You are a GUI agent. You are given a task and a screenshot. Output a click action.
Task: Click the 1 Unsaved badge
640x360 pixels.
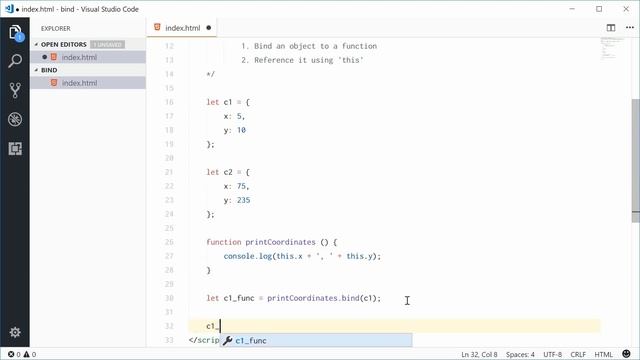point(108,44)
